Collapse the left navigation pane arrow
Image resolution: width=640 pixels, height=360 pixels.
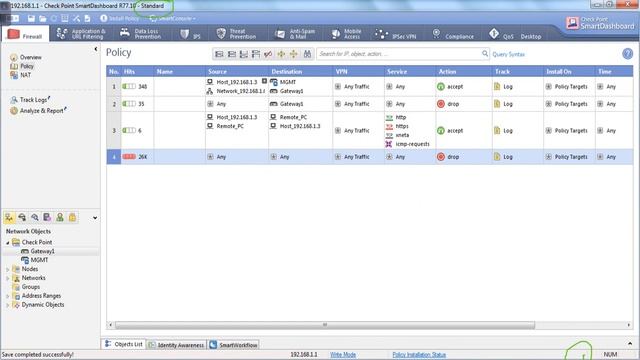point(96,49)
